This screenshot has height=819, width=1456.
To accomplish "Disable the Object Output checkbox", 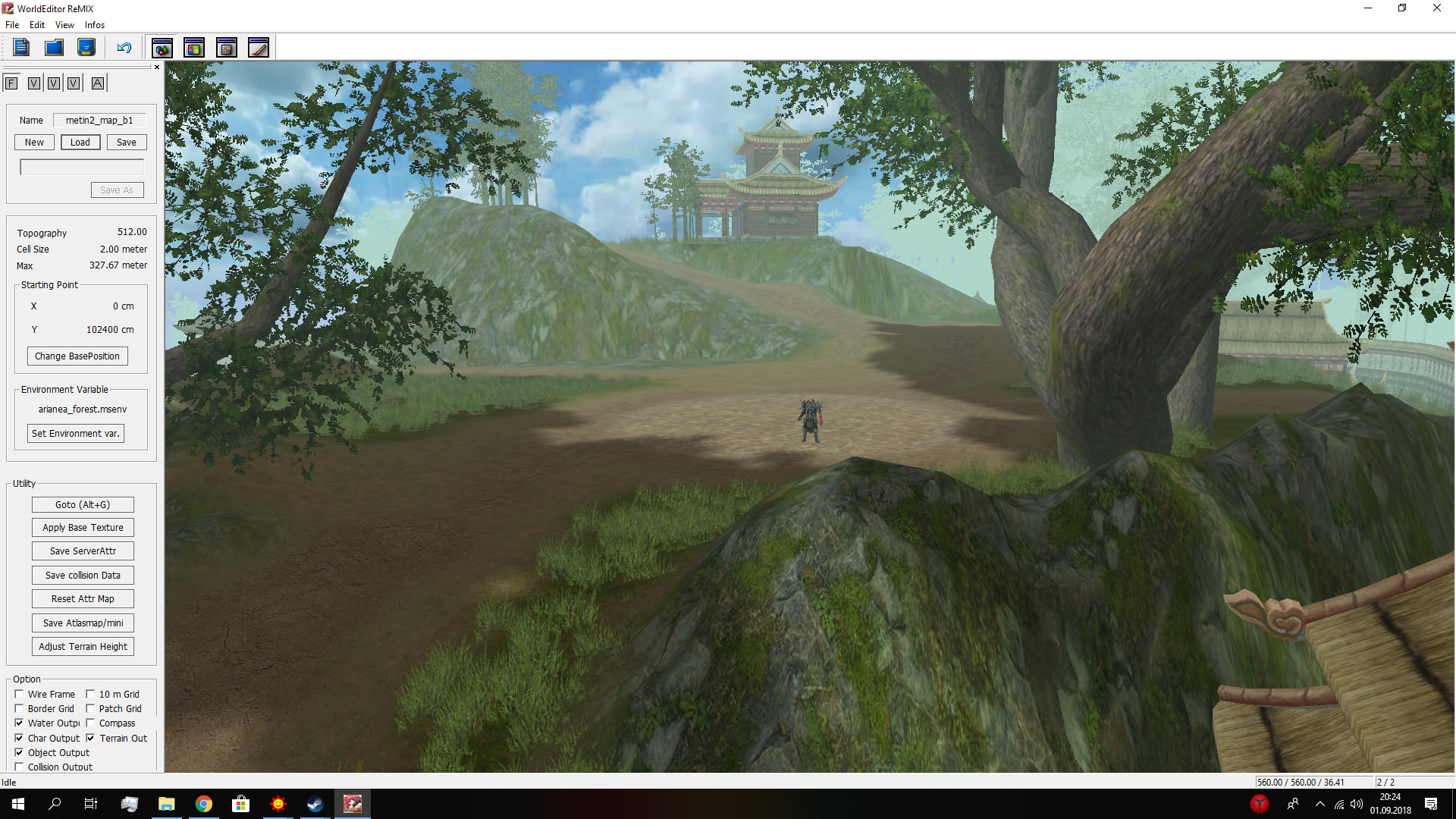I will click(19, 752).
